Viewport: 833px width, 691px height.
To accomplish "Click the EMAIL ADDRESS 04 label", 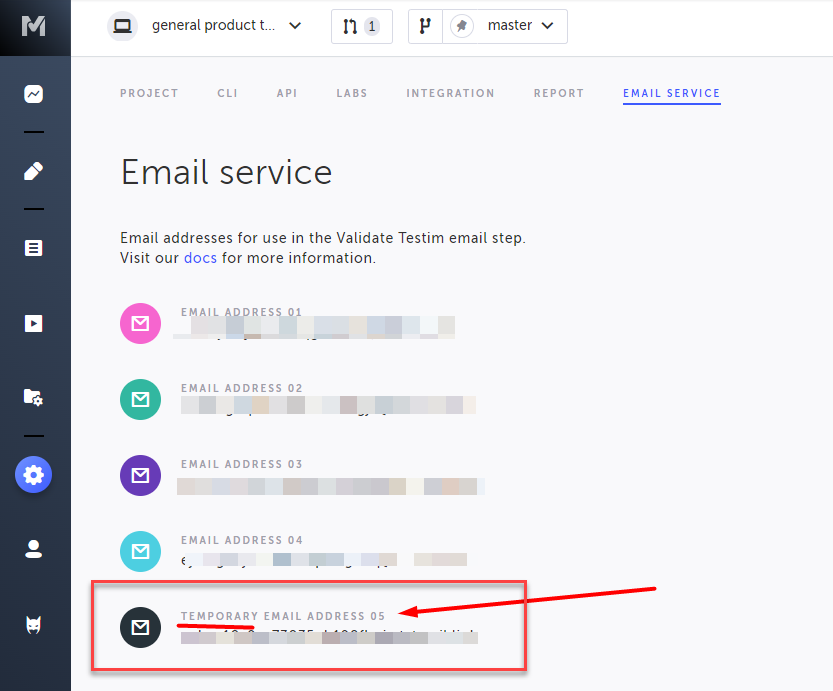I will click(242, 540).
